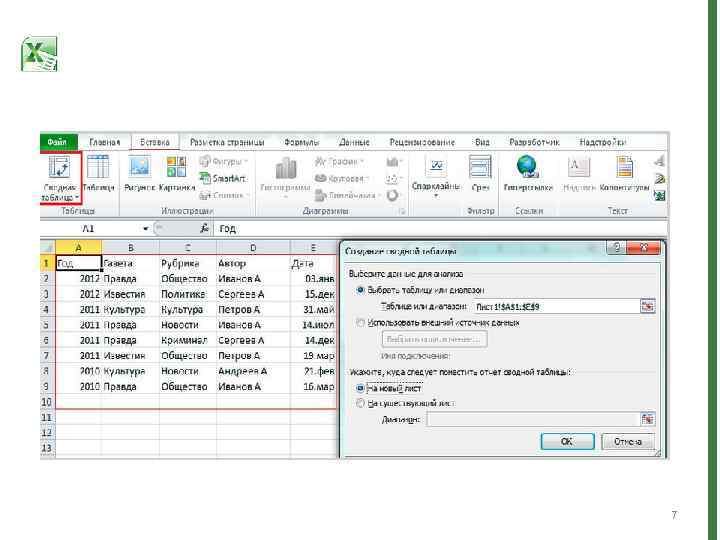720x540 pixels.
Task: Confirm the dialog with OK
Action: pyautogui.click(x=567, y=441)
